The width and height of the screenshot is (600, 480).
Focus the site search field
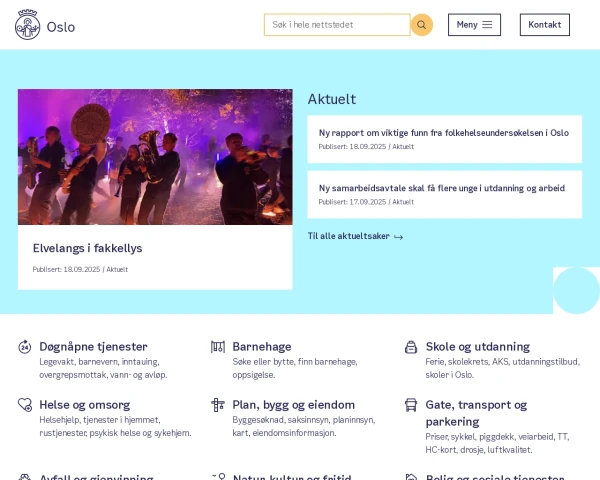(337, 25)
